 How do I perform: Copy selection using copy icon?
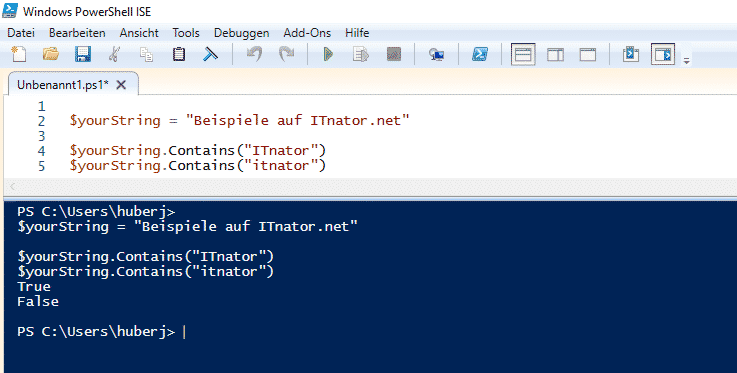[x=146, y=54]
